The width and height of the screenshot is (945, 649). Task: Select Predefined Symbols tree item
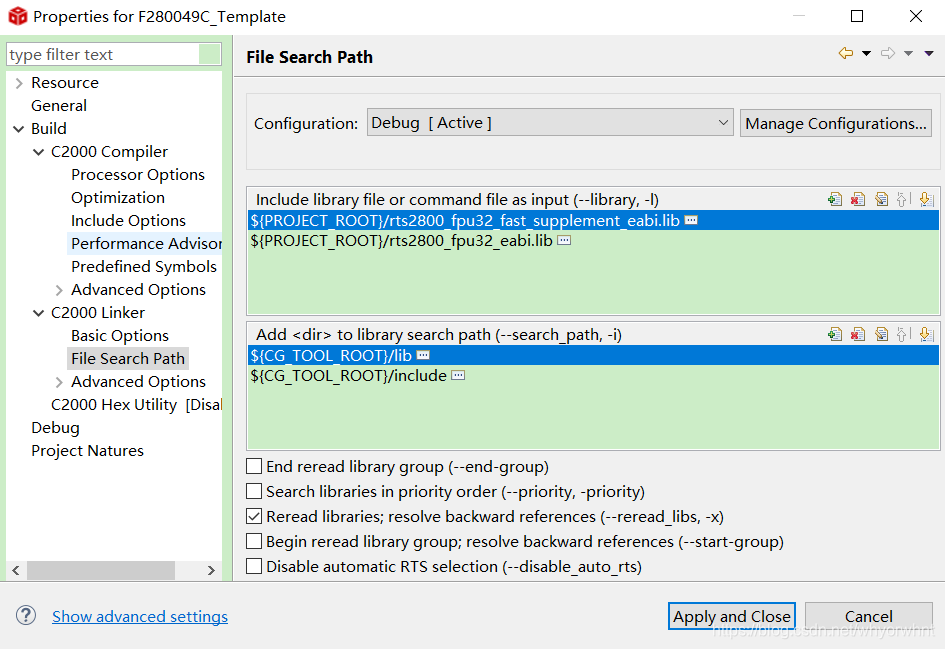[x=144, y=266]
